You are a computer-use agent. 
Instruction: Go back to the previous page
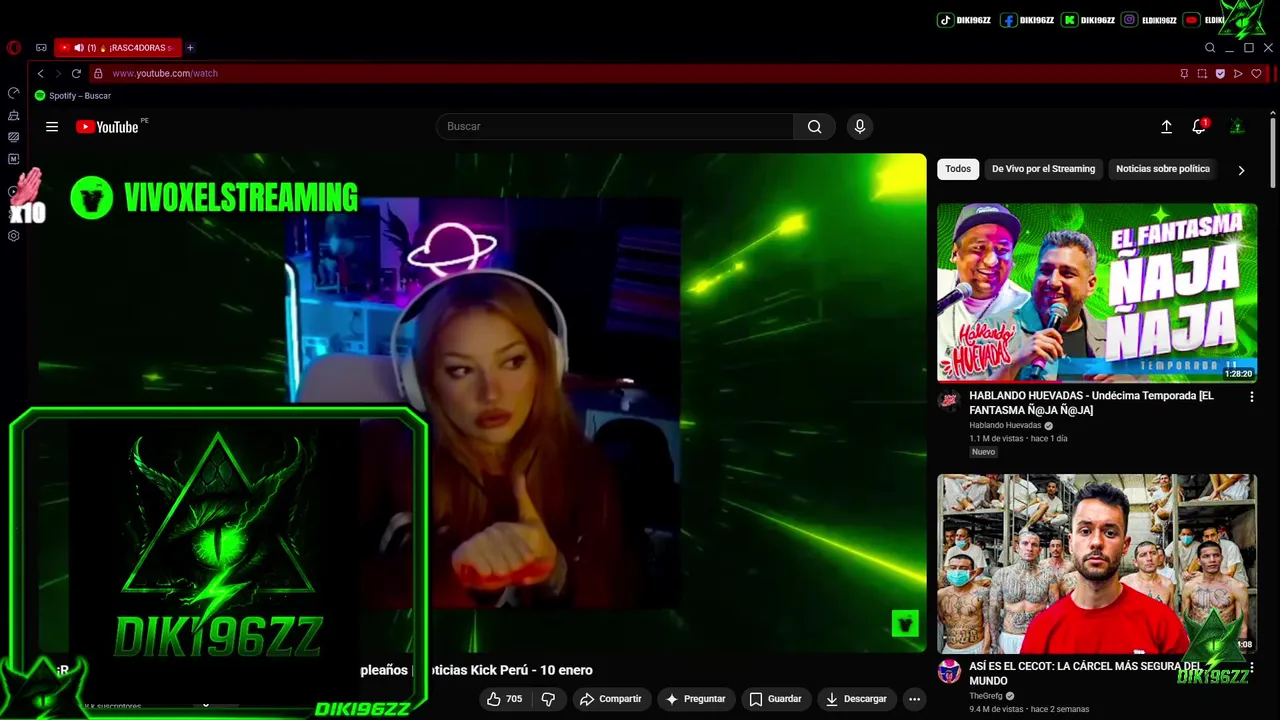pyautogui.click(x=40, y=73)
